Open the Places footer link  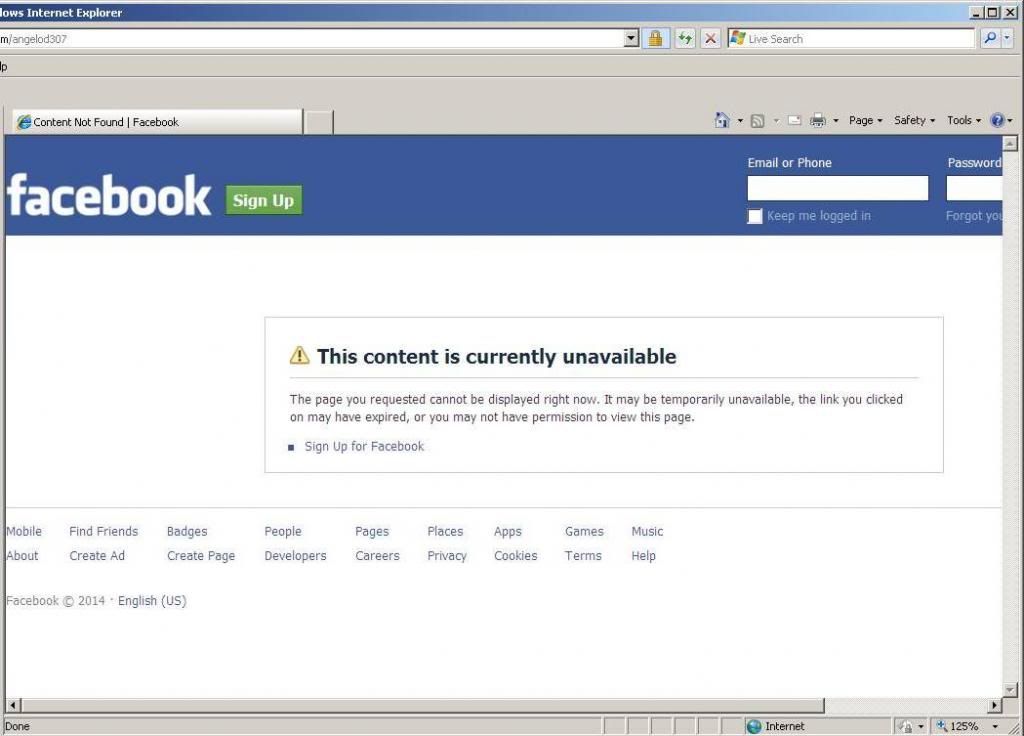tap(445, 531)
